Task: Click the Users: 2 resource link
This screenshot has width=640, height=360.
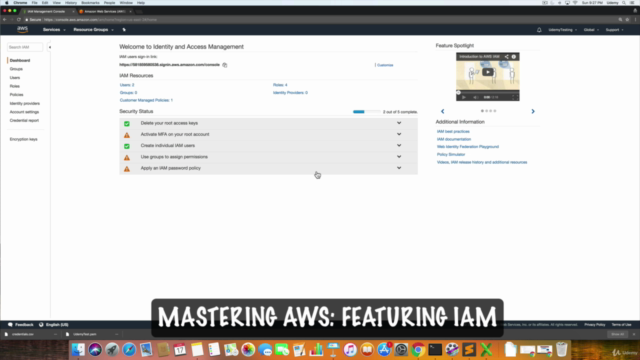Action: pyautogui.click(x=127, y=85)
